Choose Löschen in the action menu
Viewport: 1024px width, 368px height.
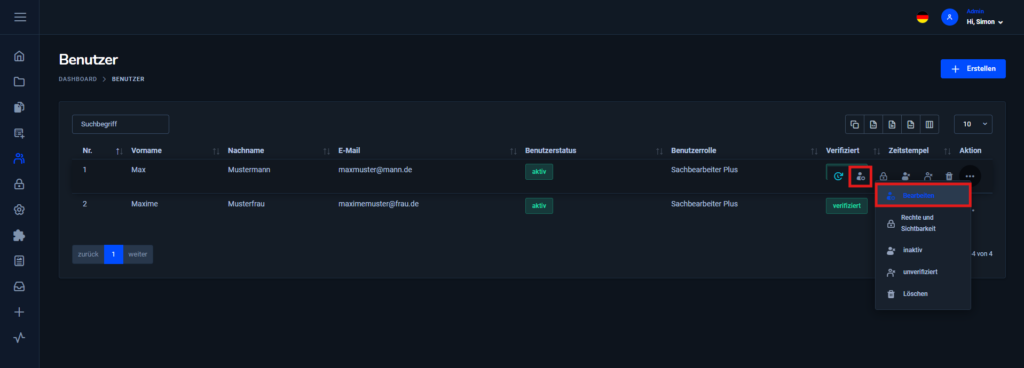click(x=923, y=294)
